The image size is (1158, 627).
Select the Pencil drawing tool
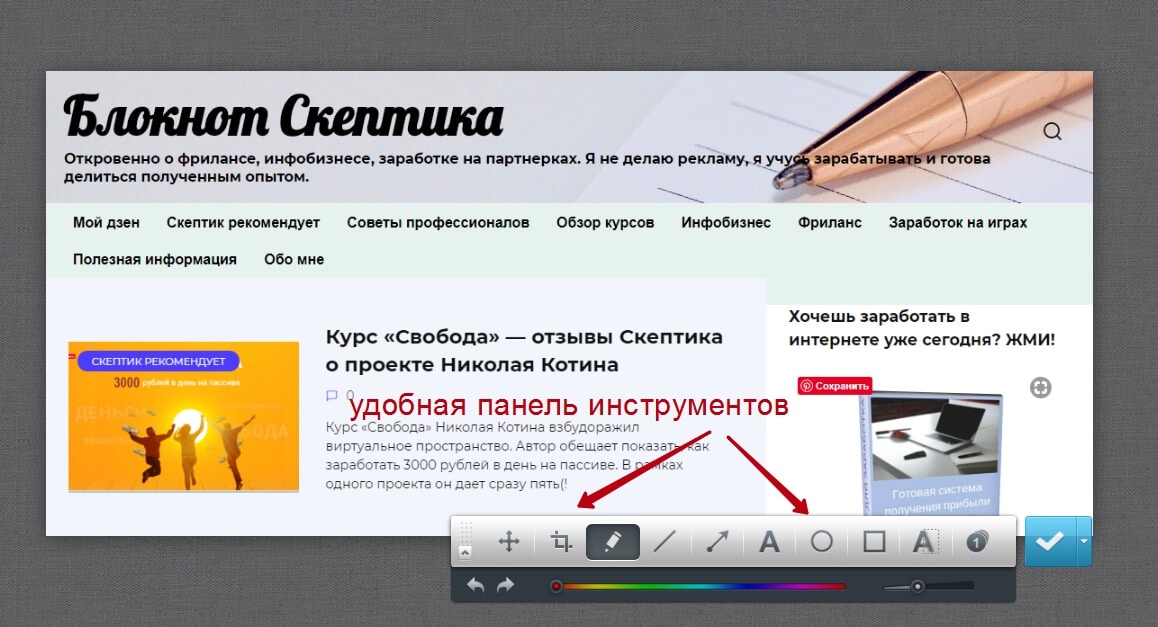click(613, 542)
